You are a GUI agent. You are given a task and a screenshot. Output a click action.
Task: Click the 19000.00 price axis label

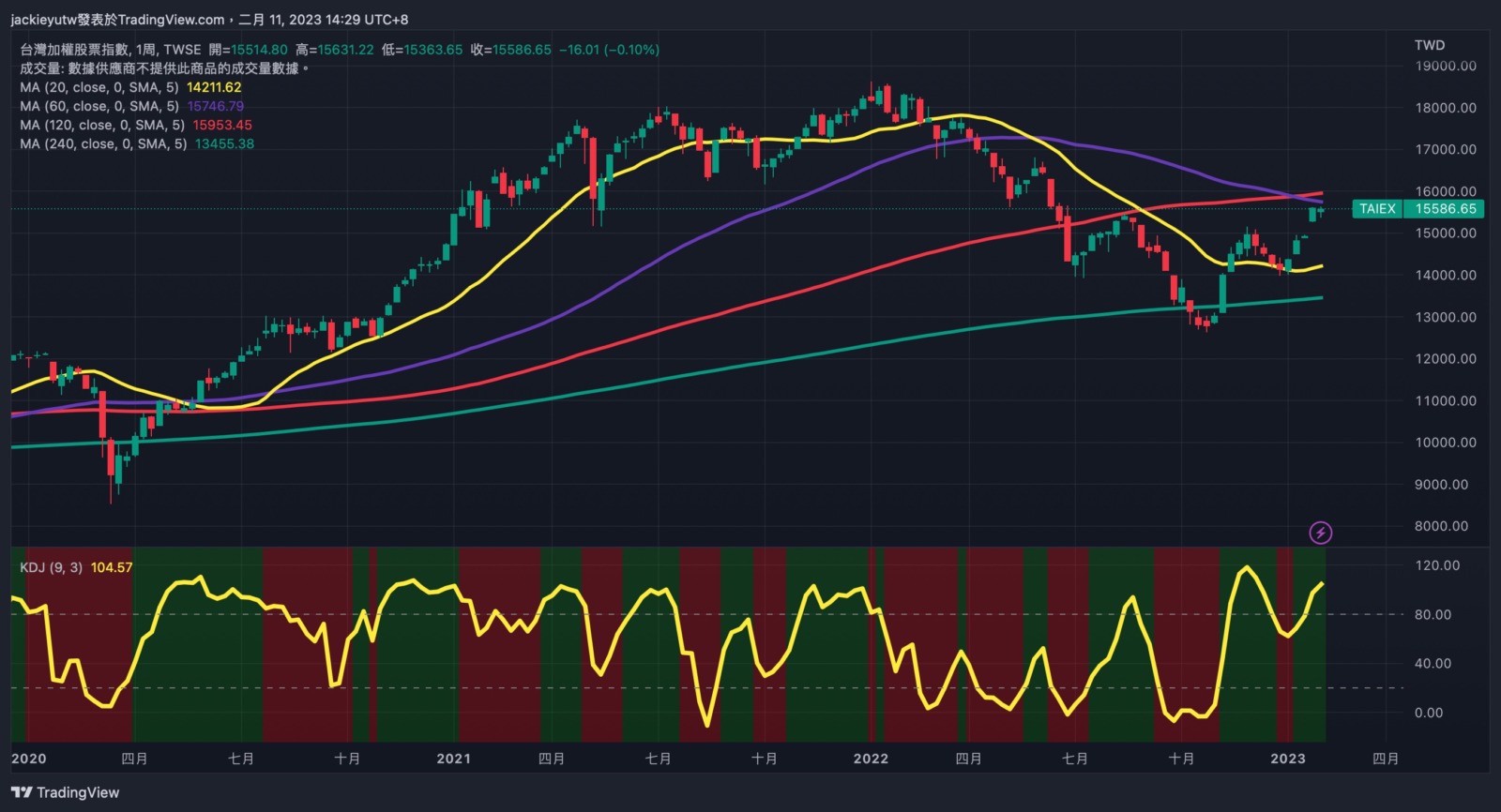1445,66
